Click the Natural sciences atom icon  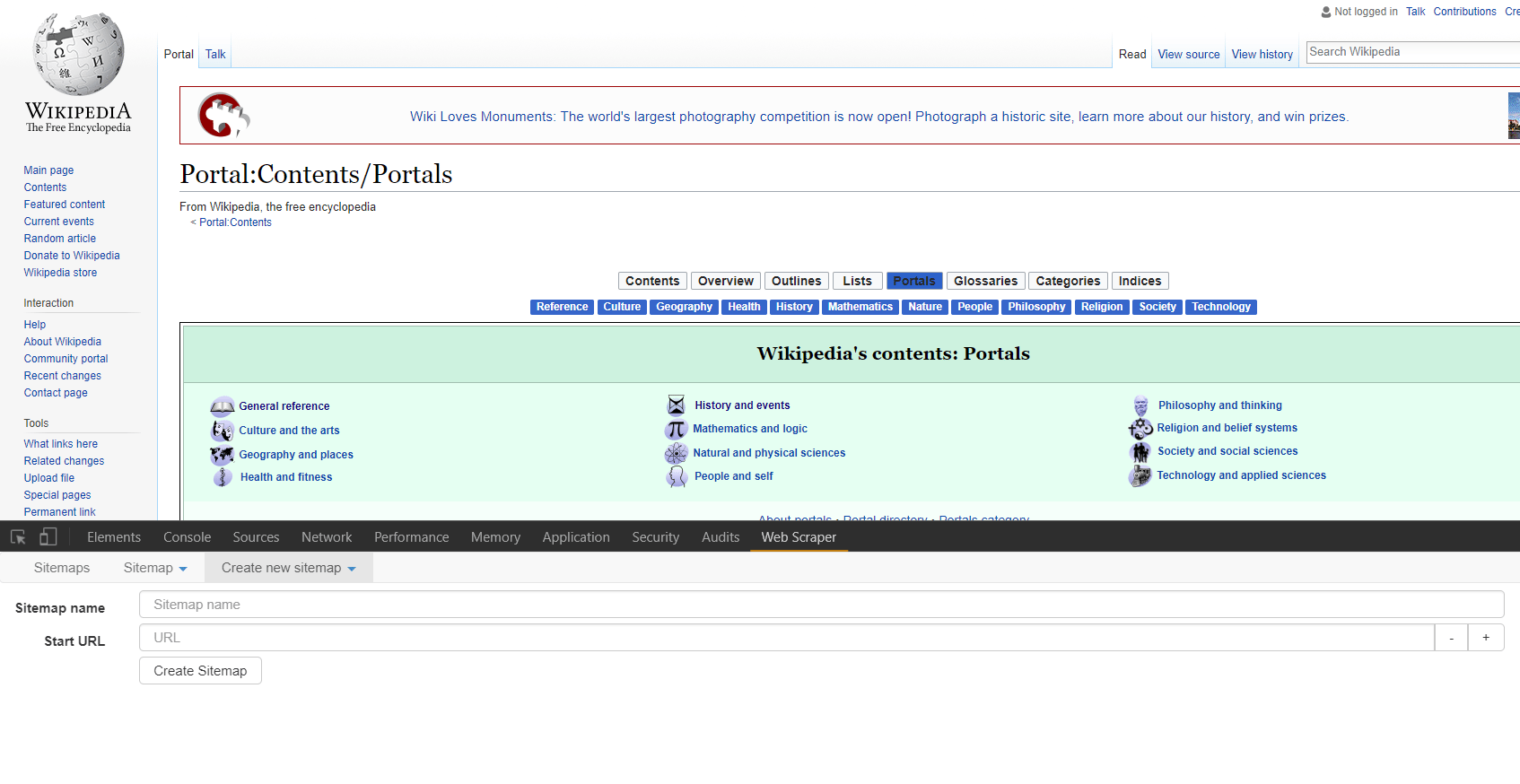coord(677,453)
